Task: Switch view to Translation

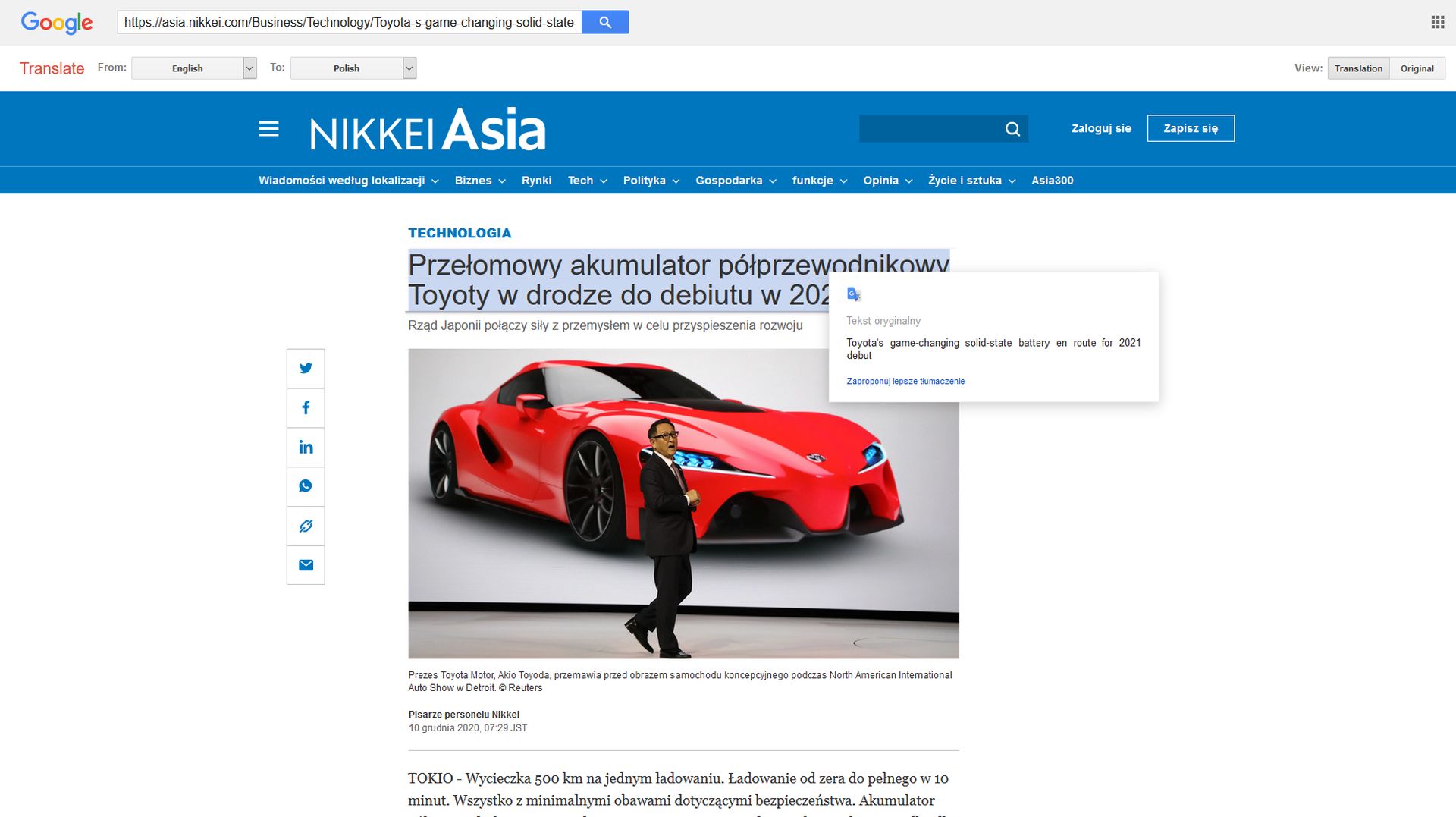Action: [1358, 68]
